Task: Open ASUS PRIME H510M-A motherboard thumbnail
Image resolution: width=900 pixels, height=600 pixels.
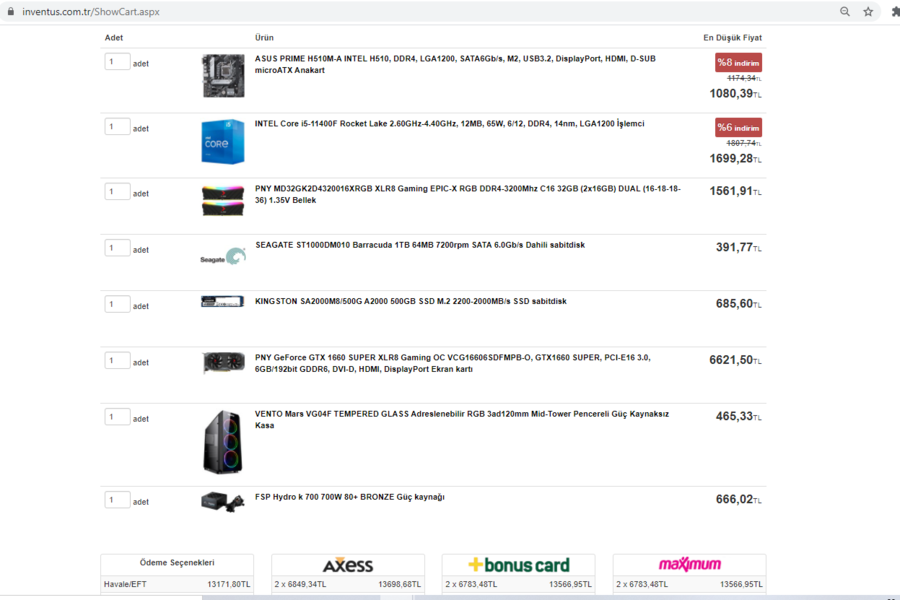Action: pyautogui.click(x=223, y=76)
